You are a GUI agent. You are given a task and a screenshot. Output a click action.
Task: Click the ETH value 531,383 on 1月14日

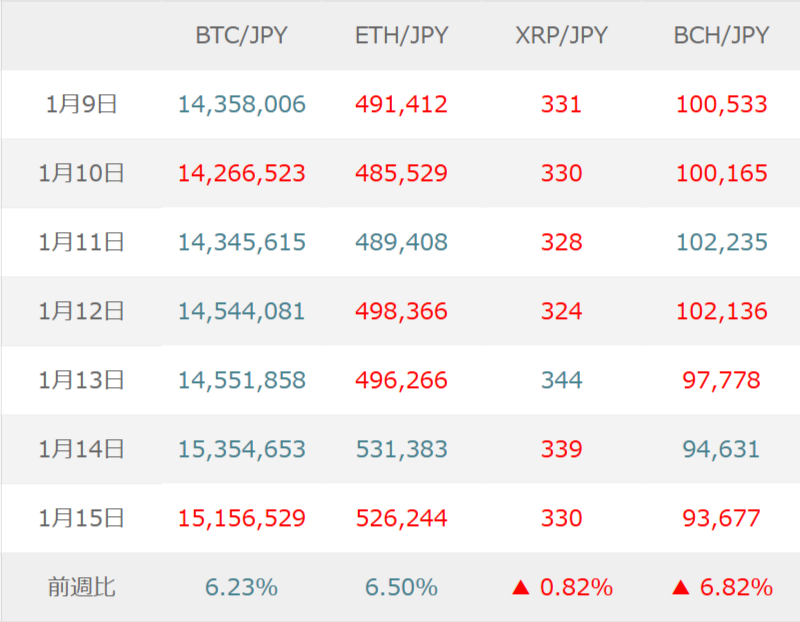coord(401,449)
